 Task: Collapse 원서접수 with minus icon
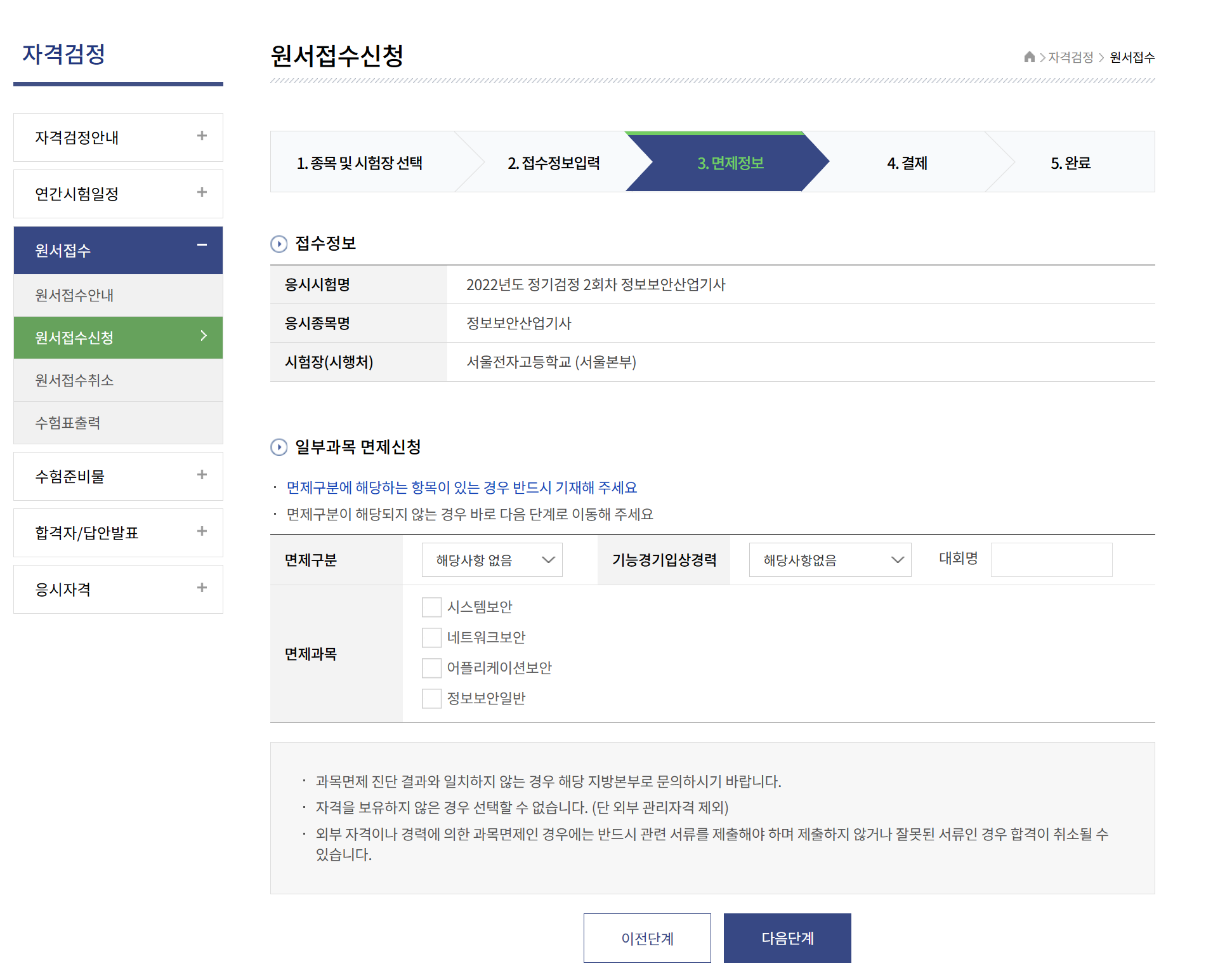[202, 245]
